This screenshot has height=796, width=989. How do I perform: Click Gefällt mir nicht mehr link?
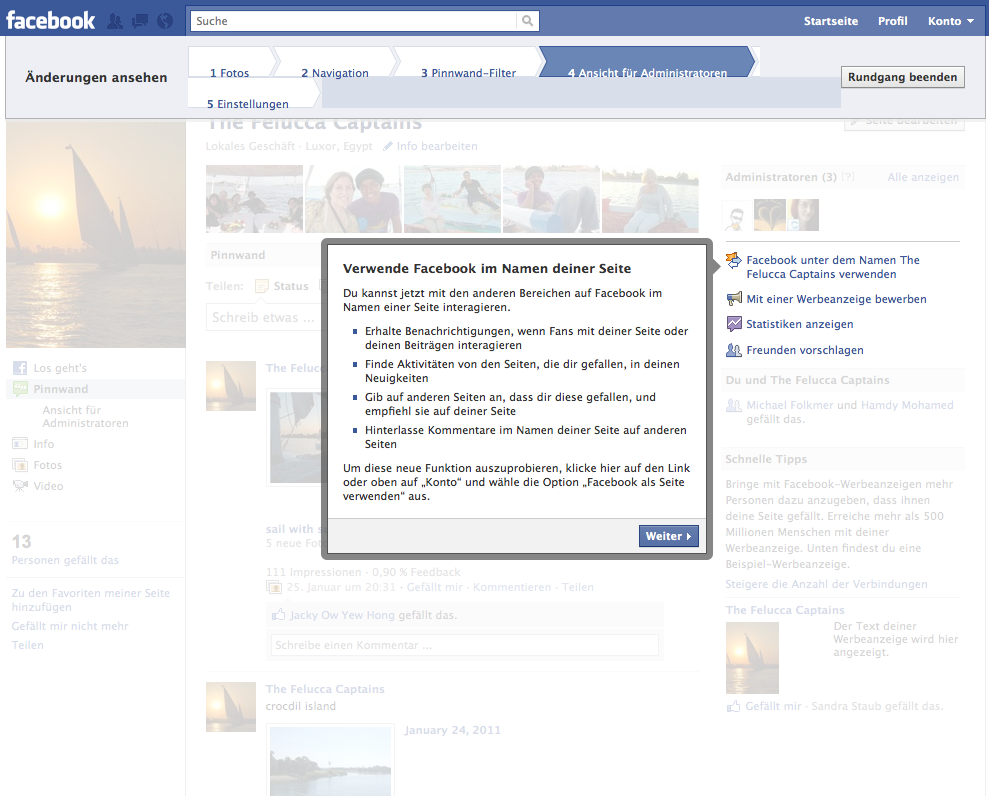70,626
